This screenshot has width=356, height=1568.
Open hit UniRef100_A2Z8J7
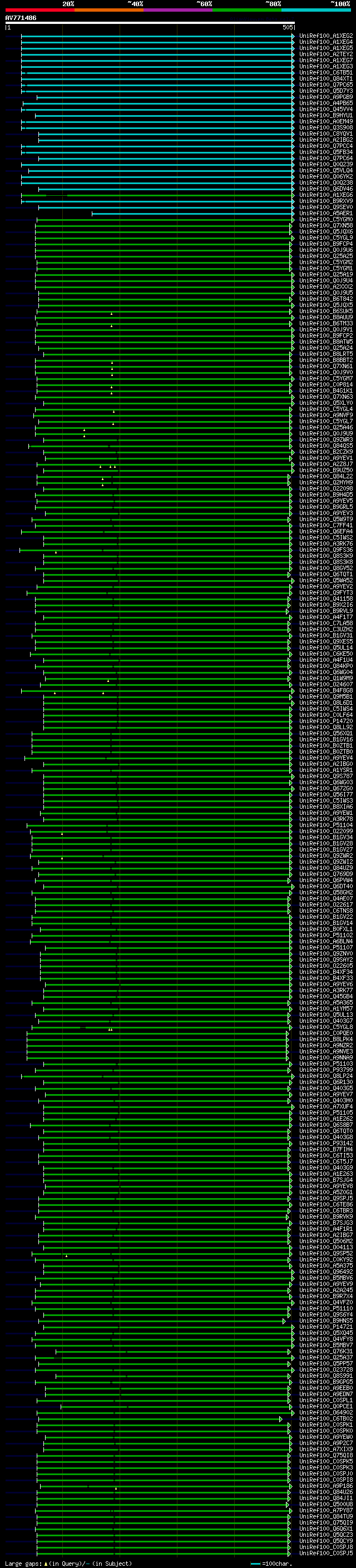point(326,464)
